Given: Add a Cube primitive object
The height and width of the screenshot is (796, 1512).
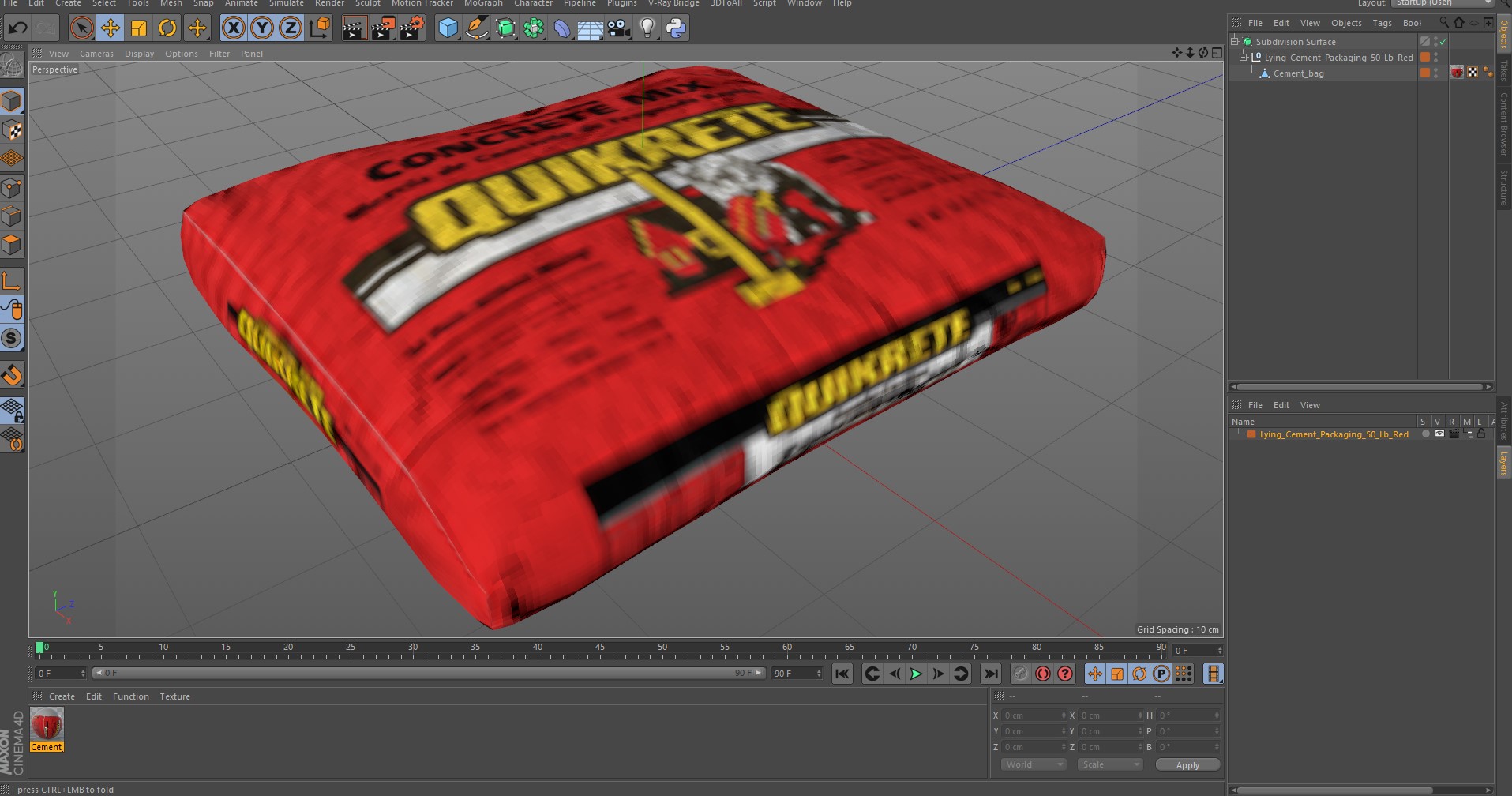Looking at the screenshot, I should (x=448, y=28).
